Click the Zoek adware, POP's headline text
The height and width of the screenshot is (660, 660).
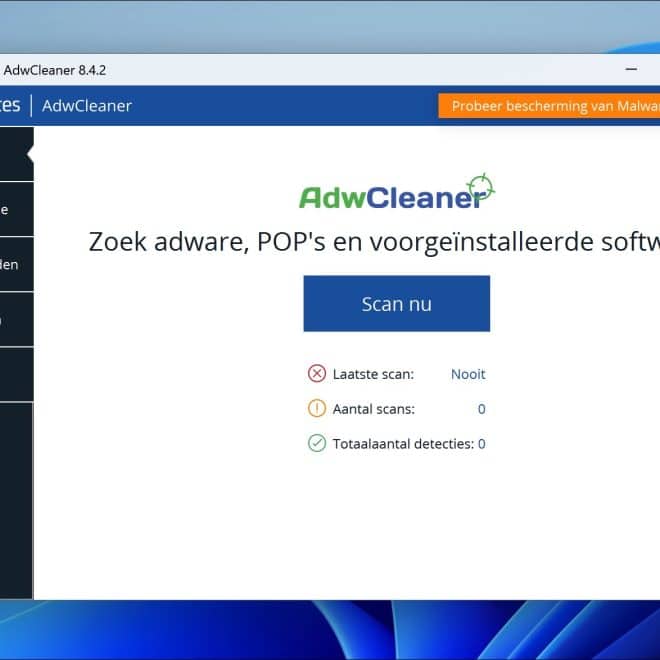pyautogui.click(x=374, y=242)
